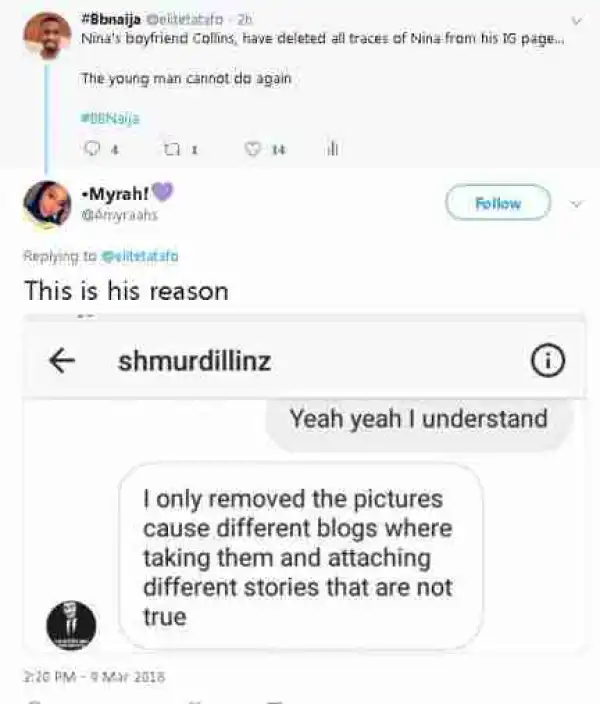Viewport: 600px width, 704px height.
Task: Click the info icon in the chat header
Action: point(546,362)
